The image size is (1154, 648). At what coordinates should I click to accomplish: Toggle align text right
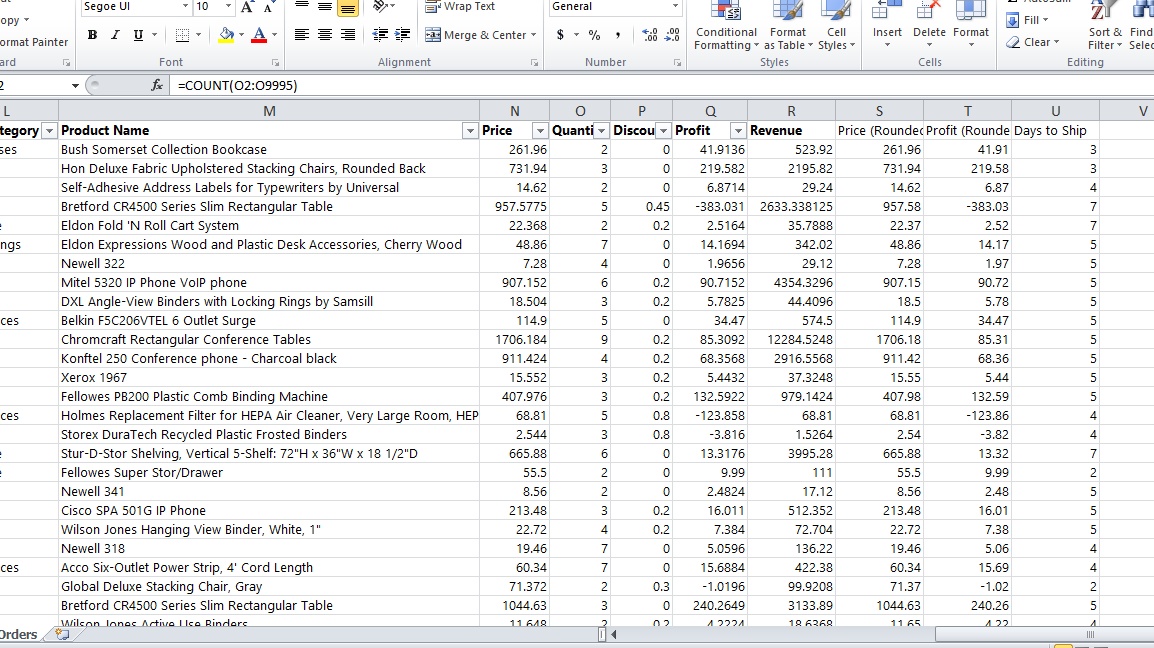348,35
